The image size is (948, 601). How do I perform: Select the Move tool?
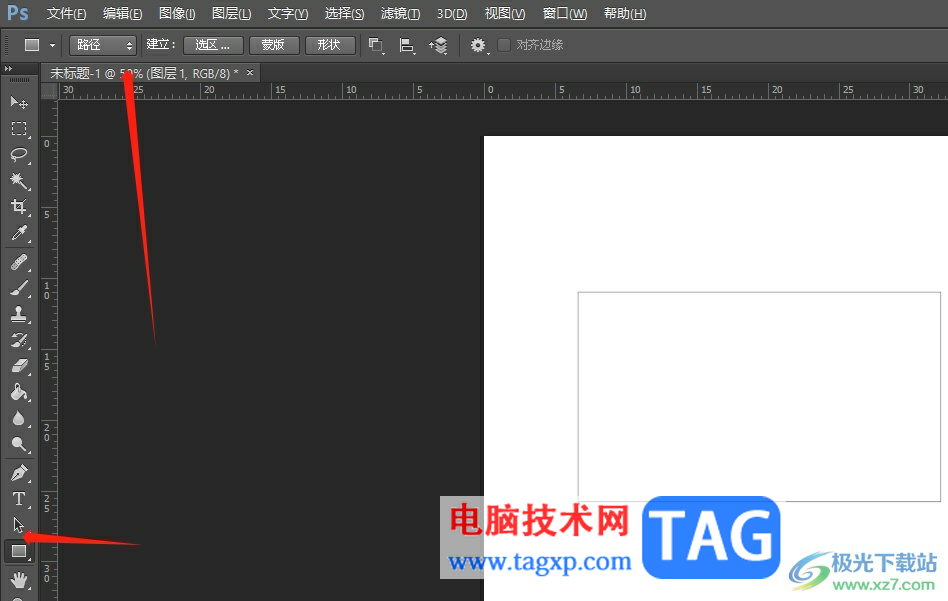tap(19, 102)
